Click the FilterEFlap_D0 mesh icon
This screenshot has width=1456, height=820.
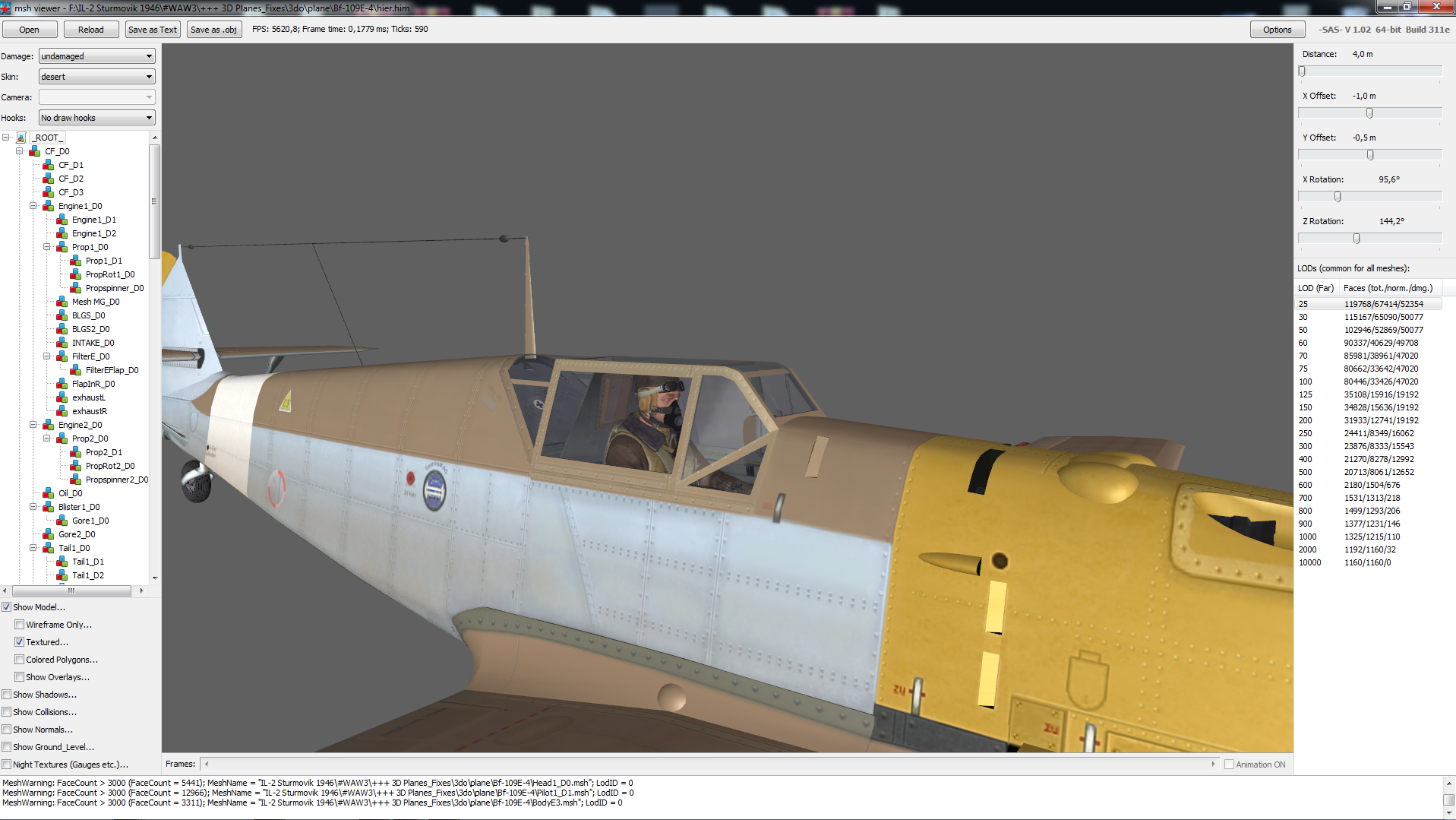[x=75, y=370]
